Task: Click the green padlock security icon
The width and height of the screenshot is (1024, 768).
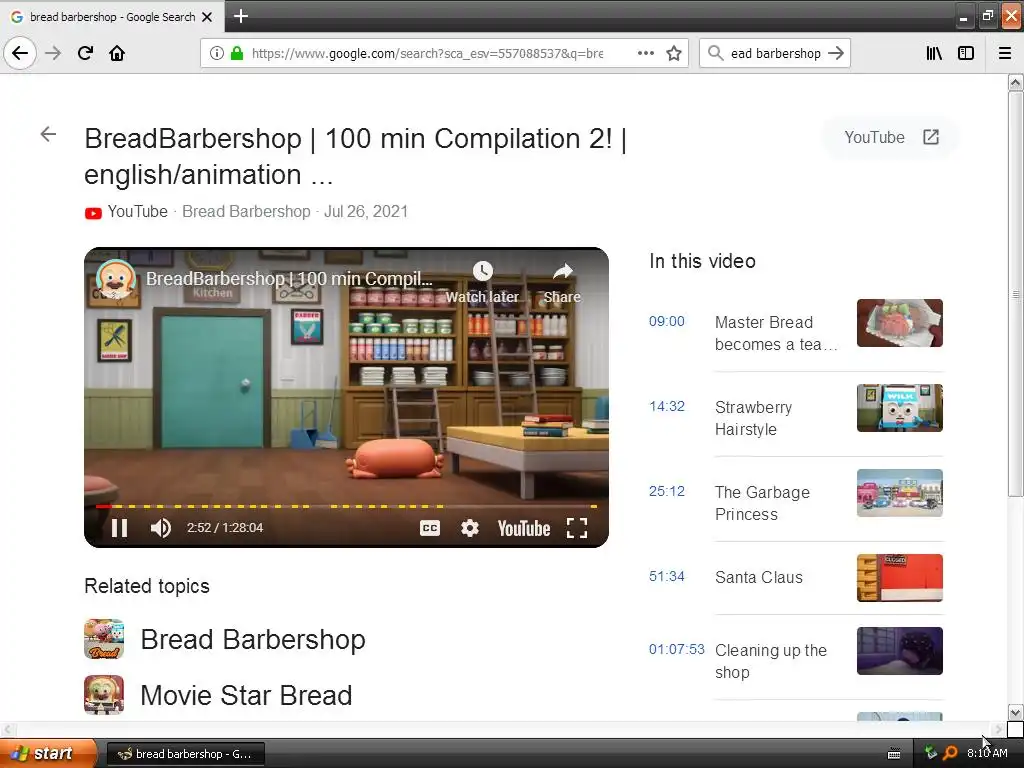Action: 237,53
